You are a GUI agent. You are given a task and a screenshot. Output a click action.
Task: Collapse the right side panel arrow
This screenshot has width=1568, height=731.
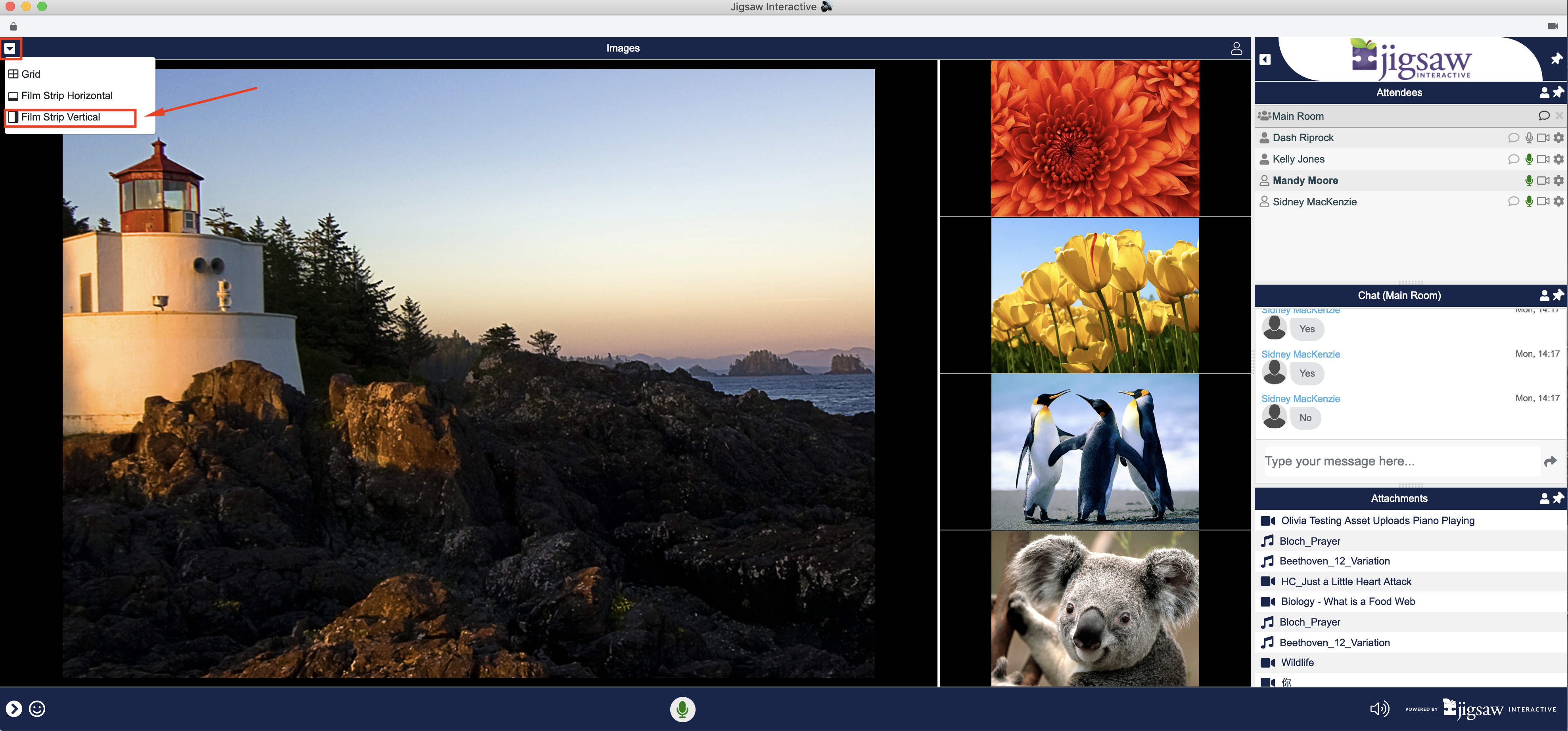click(x=1265, y=59)
